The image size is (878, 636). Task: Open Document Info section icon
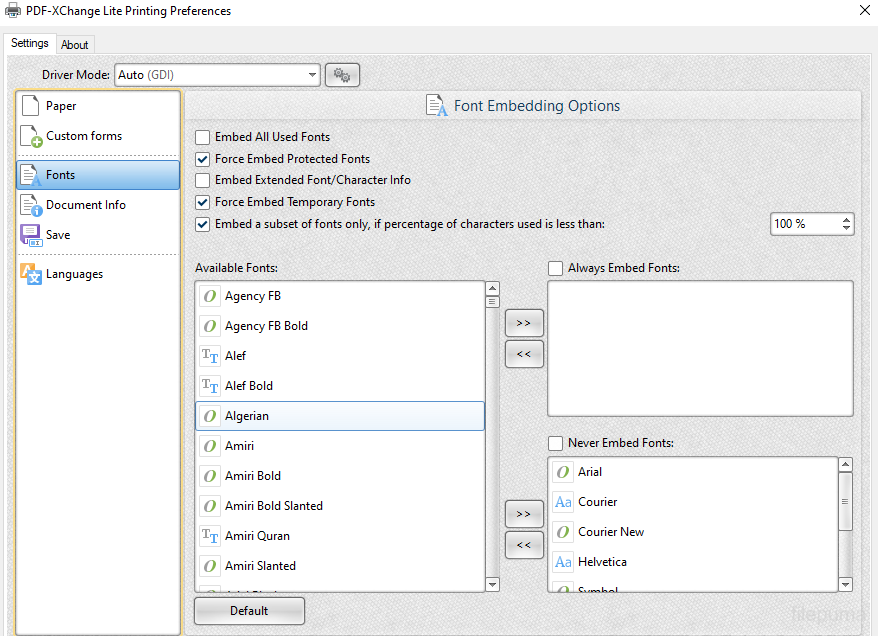pyautogui.click(x=30, y=205)
